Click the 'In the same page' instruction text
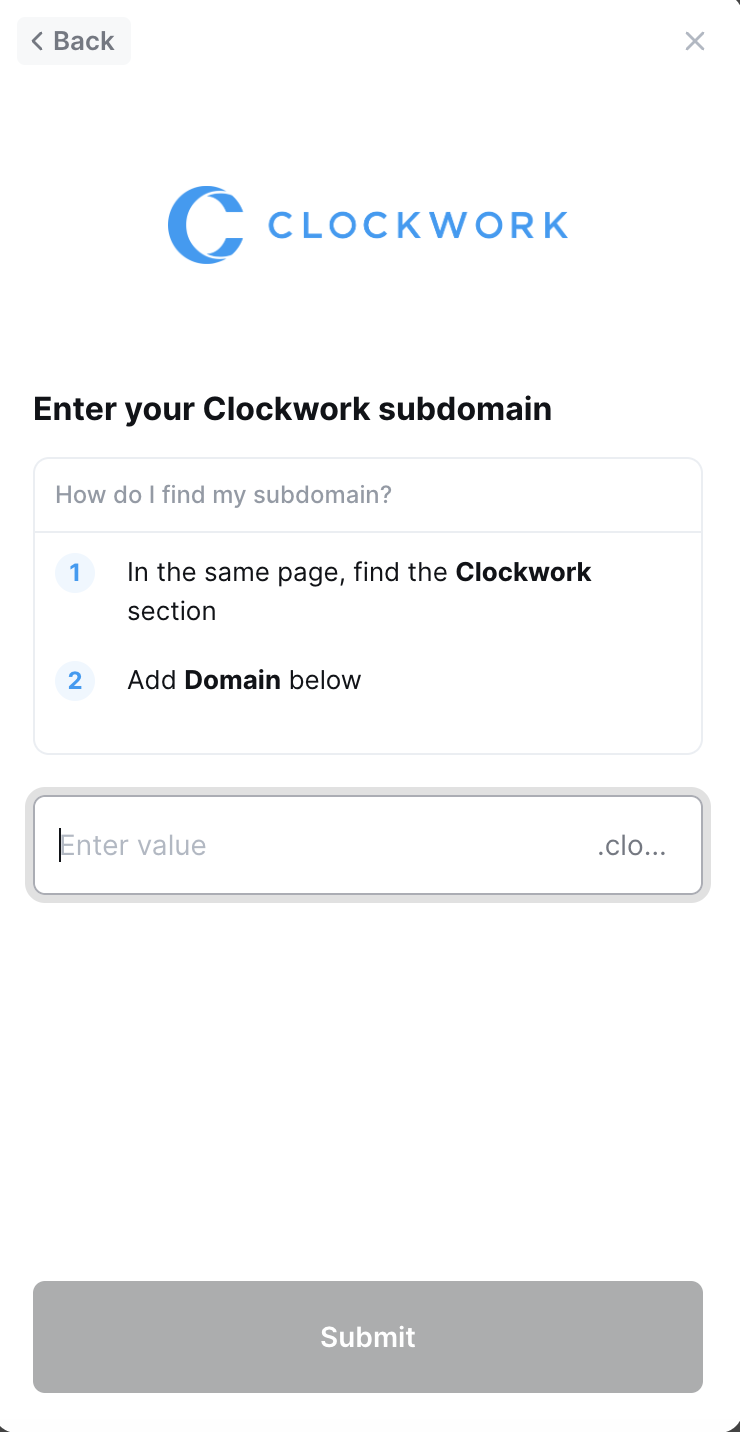The height and width of the screenshot is (1432, 740). tap(288, 573)
